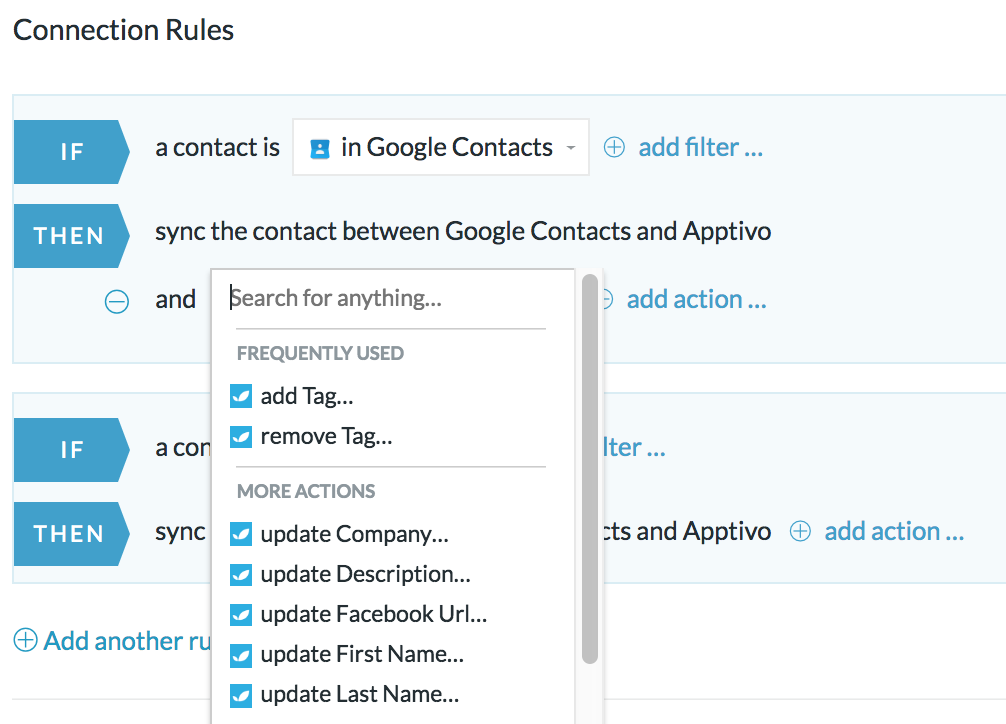Click 'Add another rule' plus icon
The width and height of the screenshot is (1006, 724).
point(26,640)
